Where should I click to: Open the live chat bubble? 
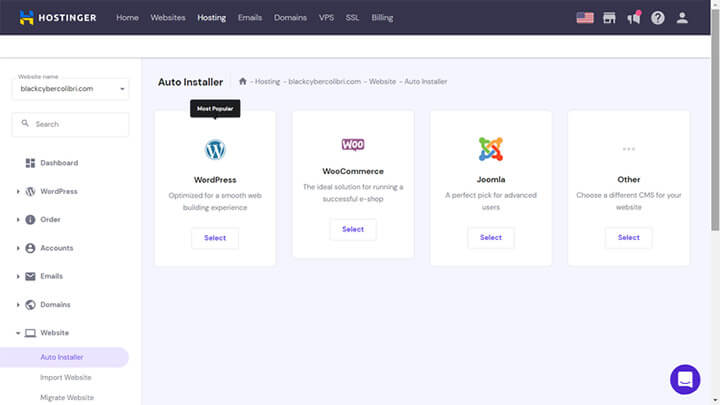click(685, 379)
